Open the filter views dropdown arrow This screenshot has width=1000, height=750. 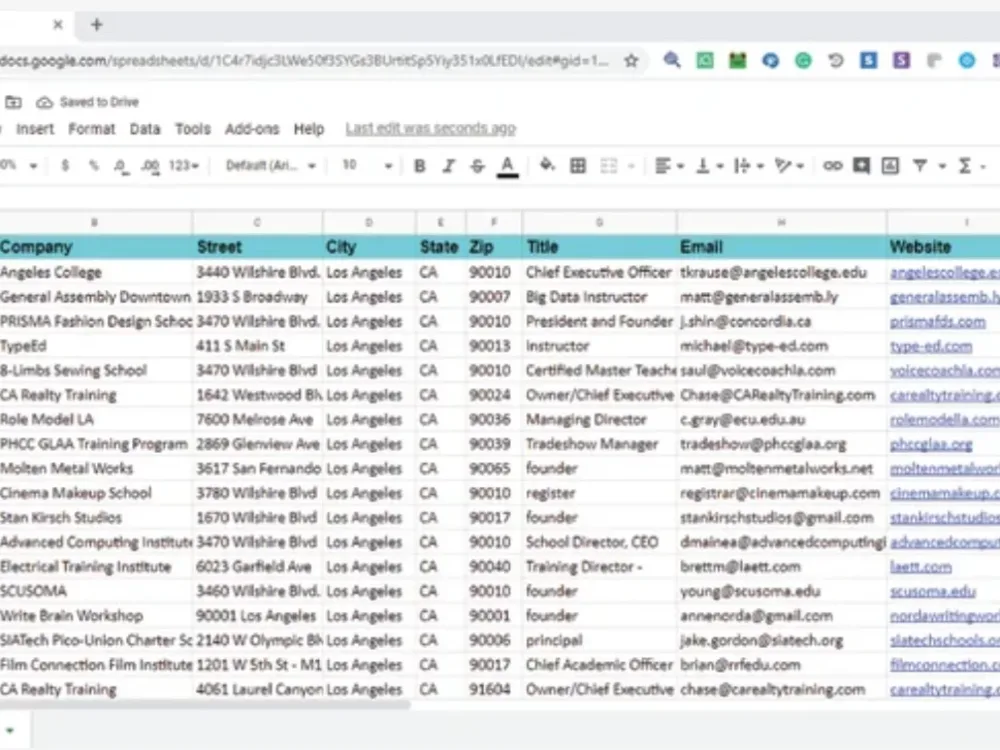pyautogui.click(x=942, y=166)
